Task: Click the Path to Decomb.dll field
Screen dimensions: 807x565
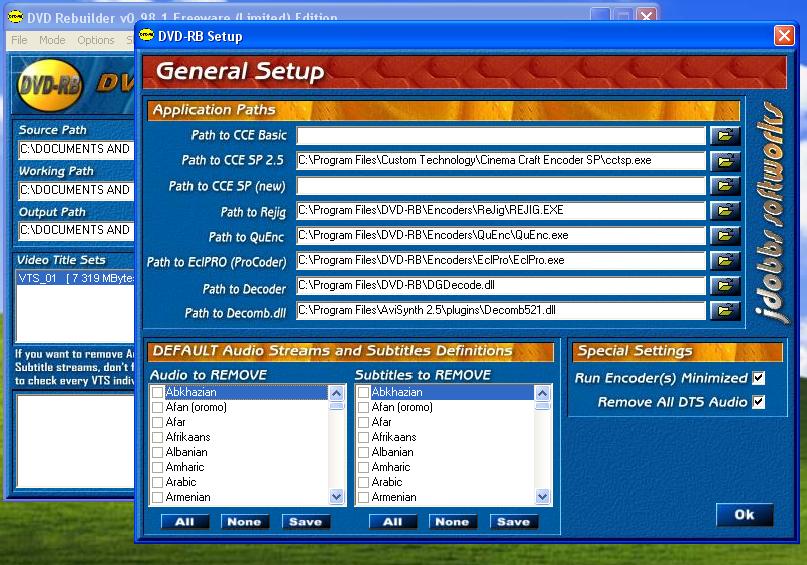Action: click(x=501, y=310)
